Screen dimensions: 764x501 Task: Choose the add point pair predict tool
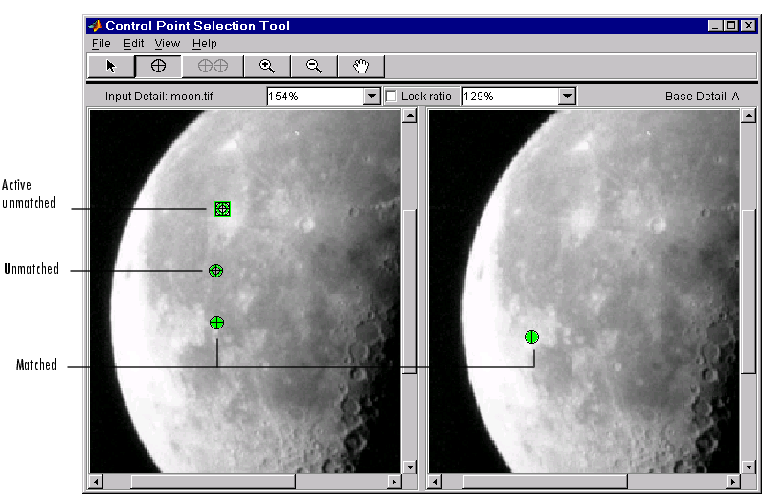click(212, 66)
